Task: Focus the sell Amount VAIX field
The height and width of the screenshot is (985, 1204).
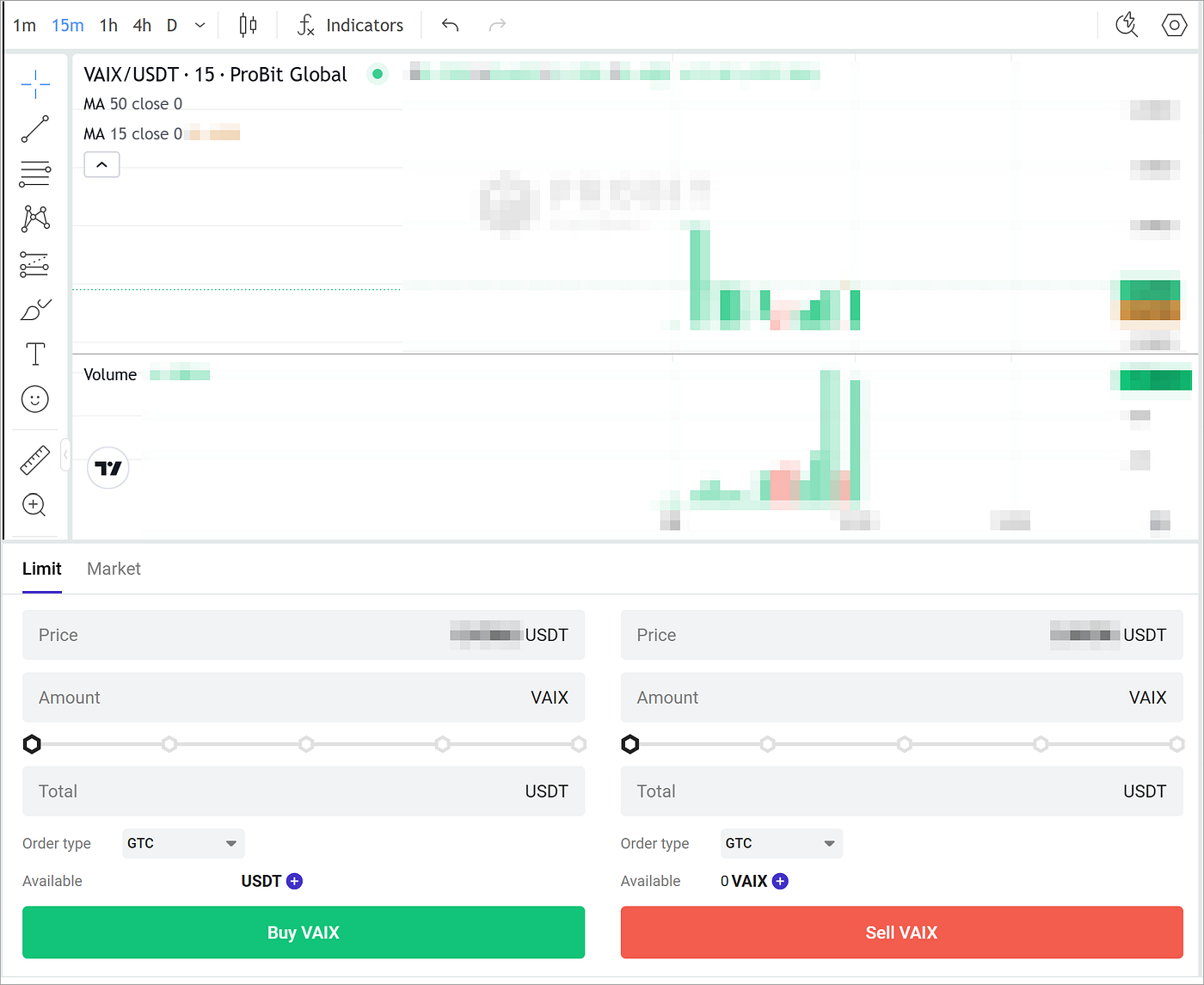Action: [x=902, y=698]
